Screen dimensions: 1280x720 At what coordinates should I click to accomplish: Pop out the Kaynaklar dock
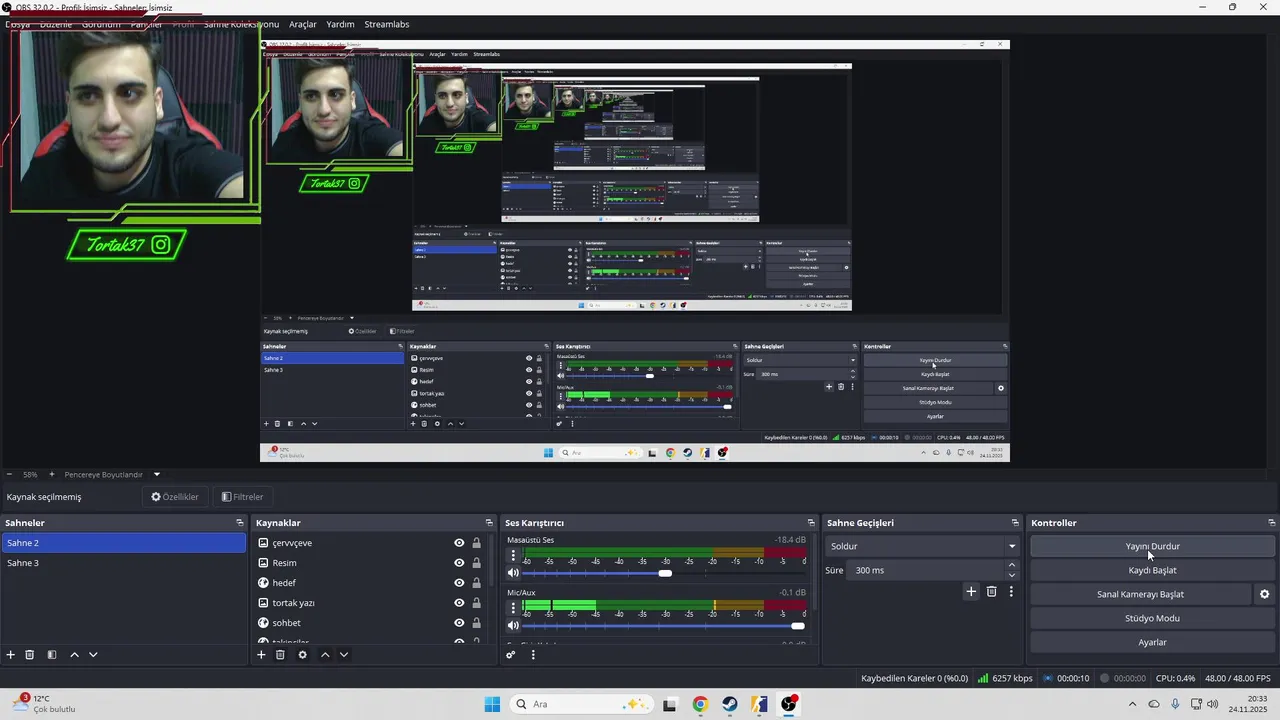click(489, 523)
